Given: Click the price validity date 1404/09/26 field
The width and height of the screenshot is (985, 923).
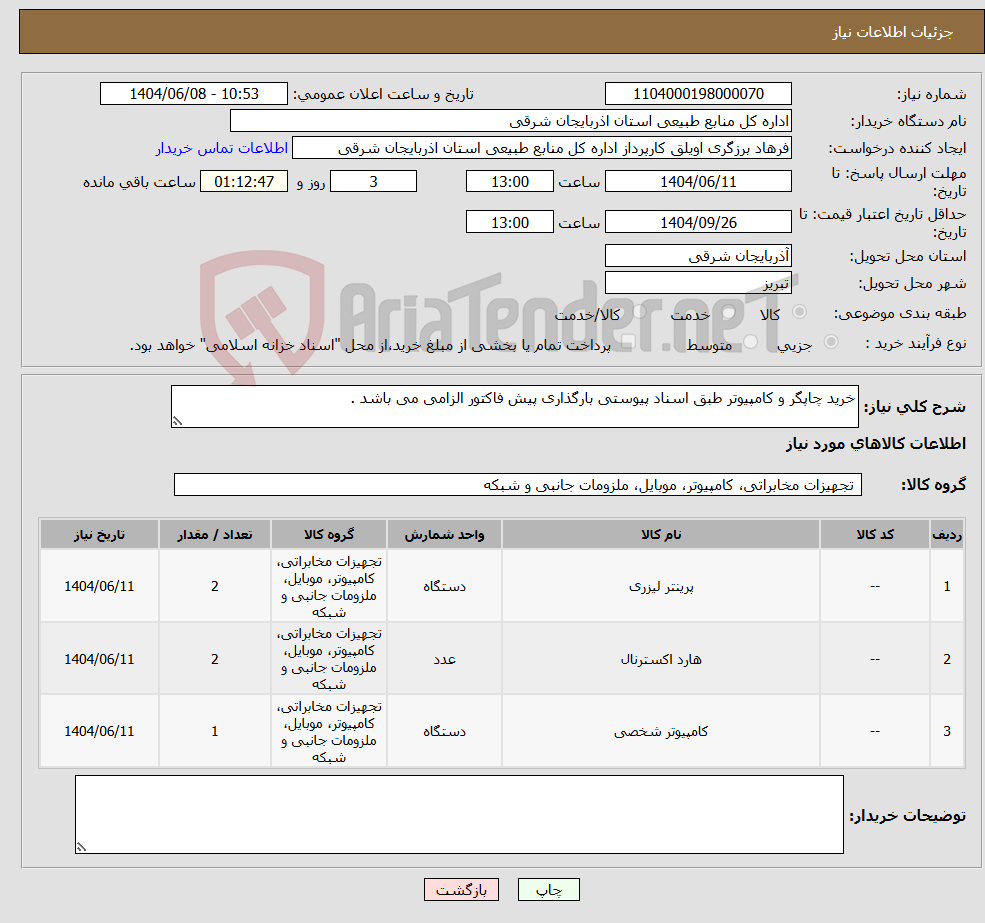Looking at the screenshot, I should click(x=698, y=222).
